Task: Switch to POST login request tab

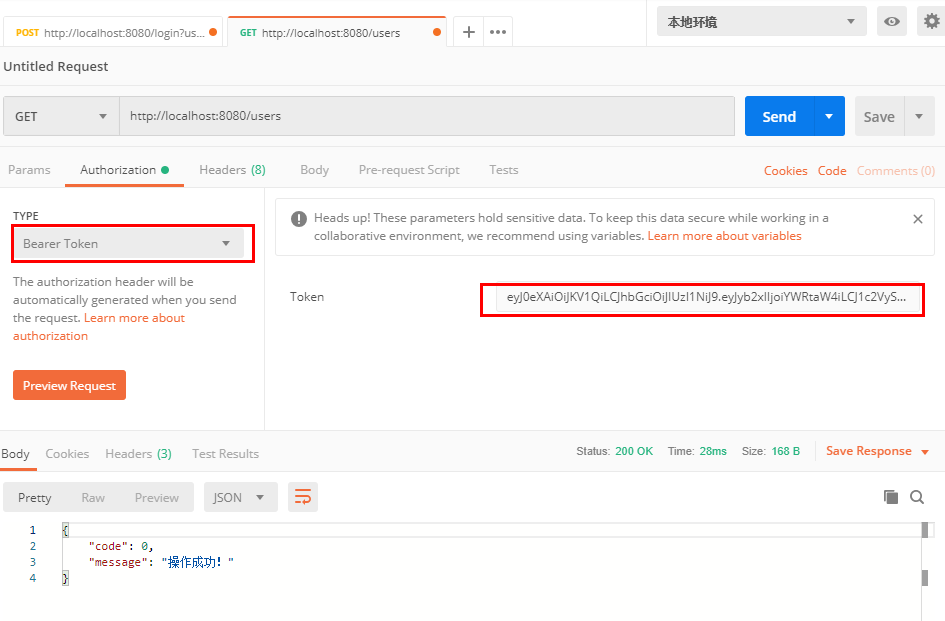Action: tap(113, 33)
